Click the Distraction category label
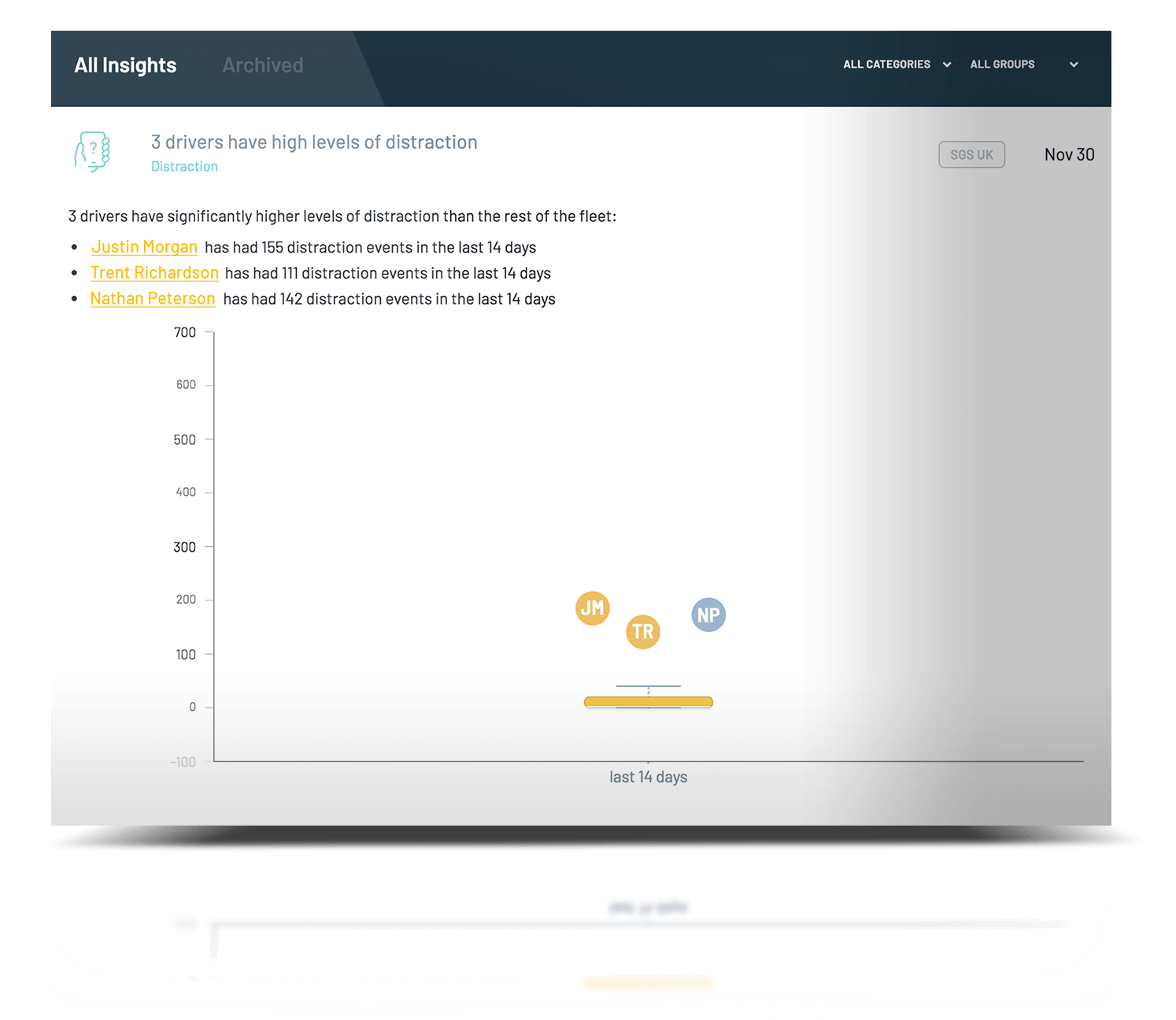Viewport: 1176px width, 1020px height. [184, 167]
